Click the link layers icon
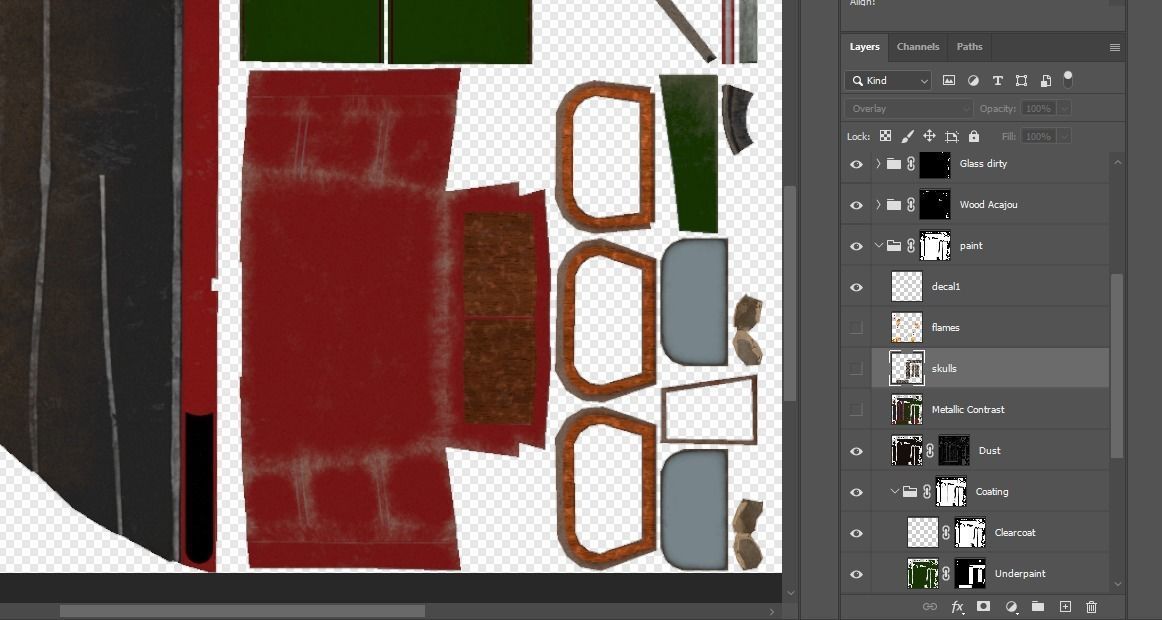The width and height of the screenshot is (1162, 620). click(x=929, y=607)
